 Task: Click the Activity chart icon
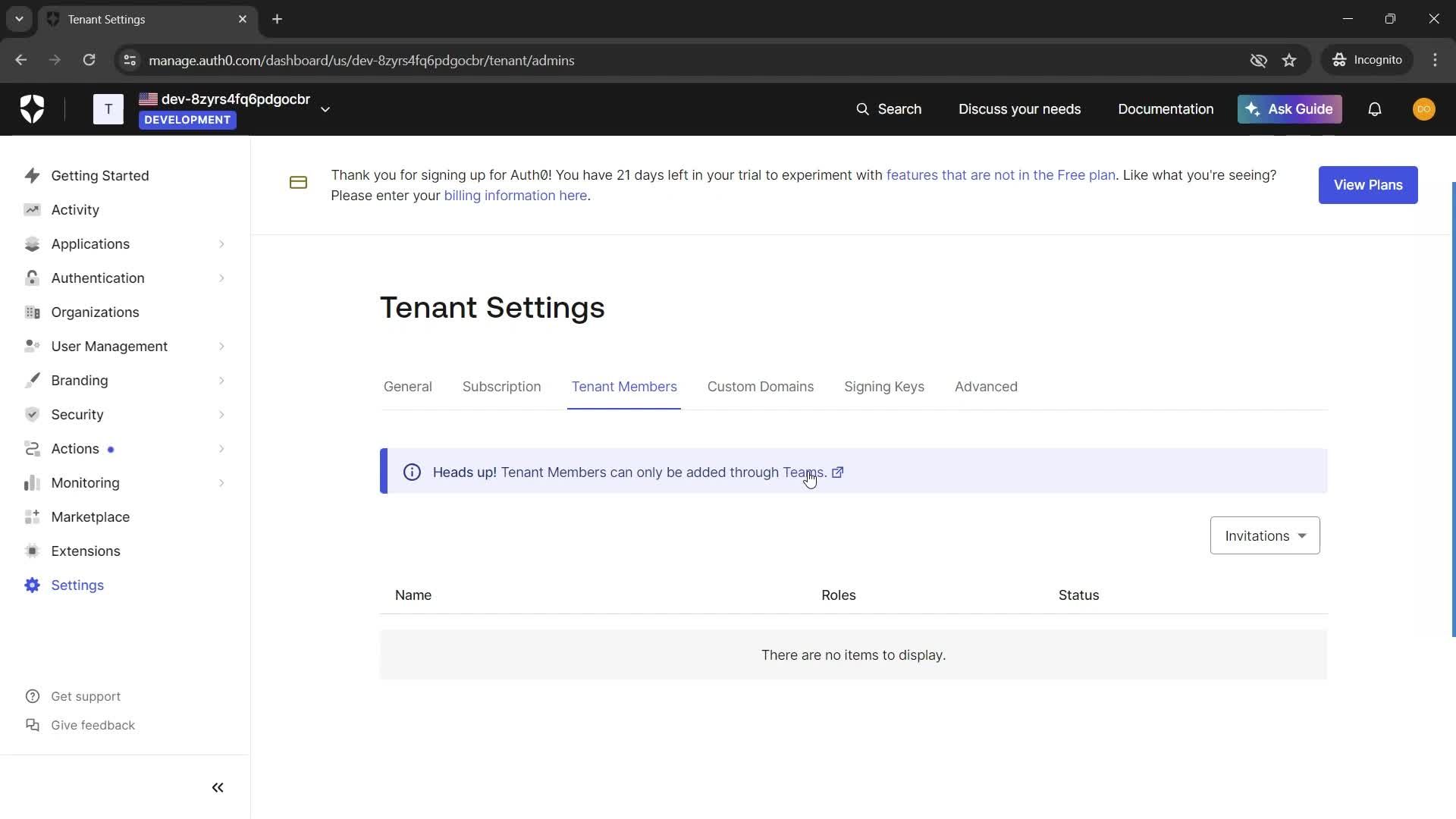(32, 210)
